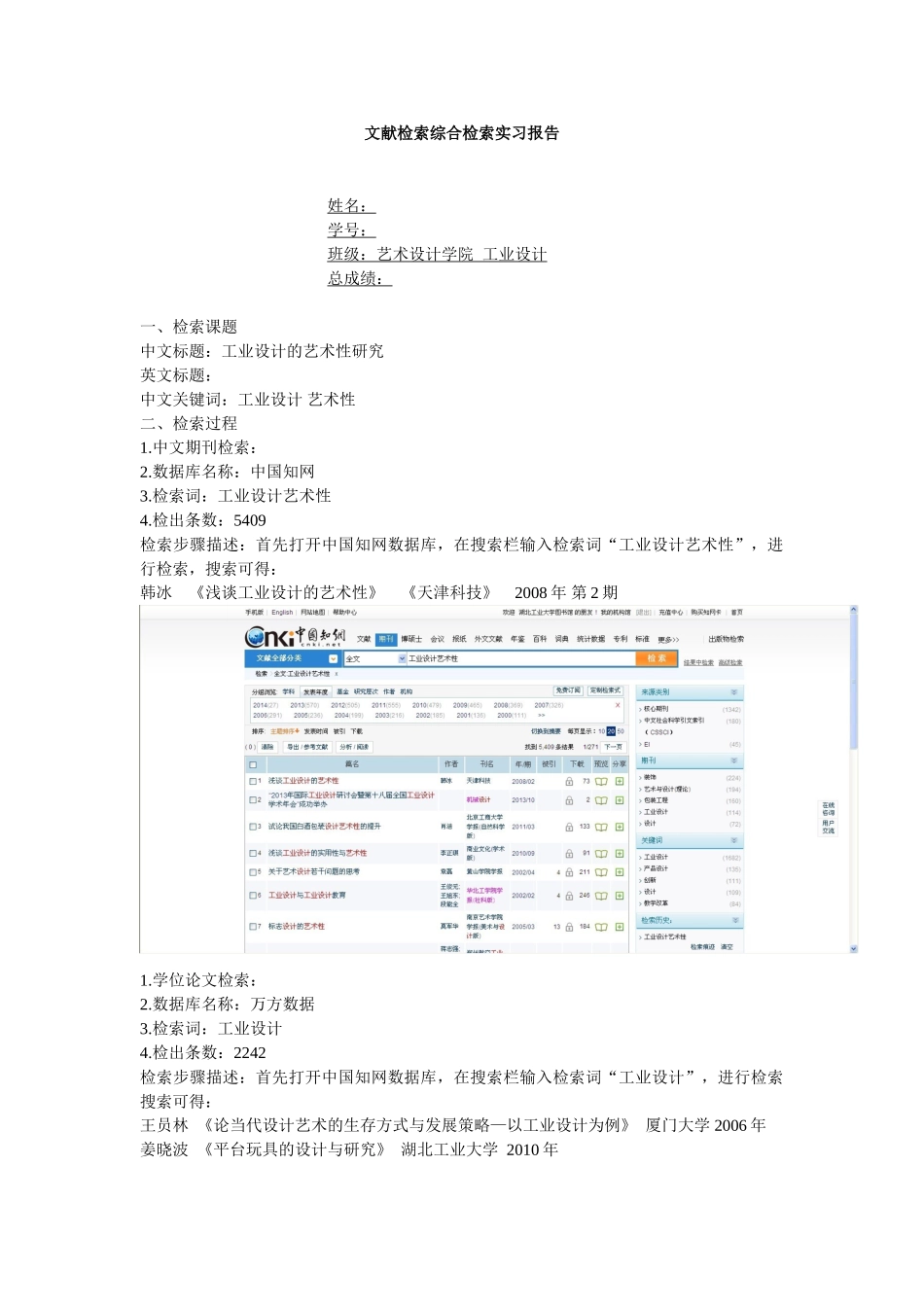Filter by year 2013(570)

305,705
